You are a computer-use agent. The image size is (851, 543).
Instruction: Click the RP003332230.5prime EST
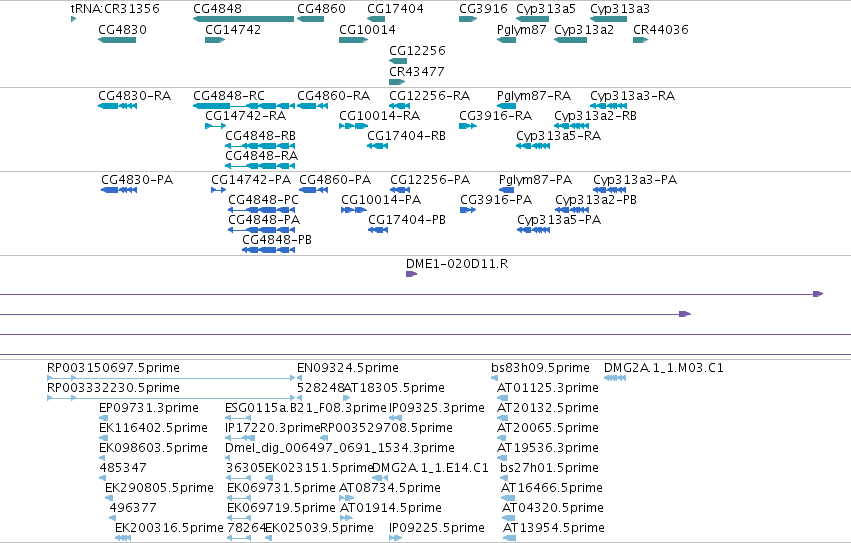pos(171,398)
